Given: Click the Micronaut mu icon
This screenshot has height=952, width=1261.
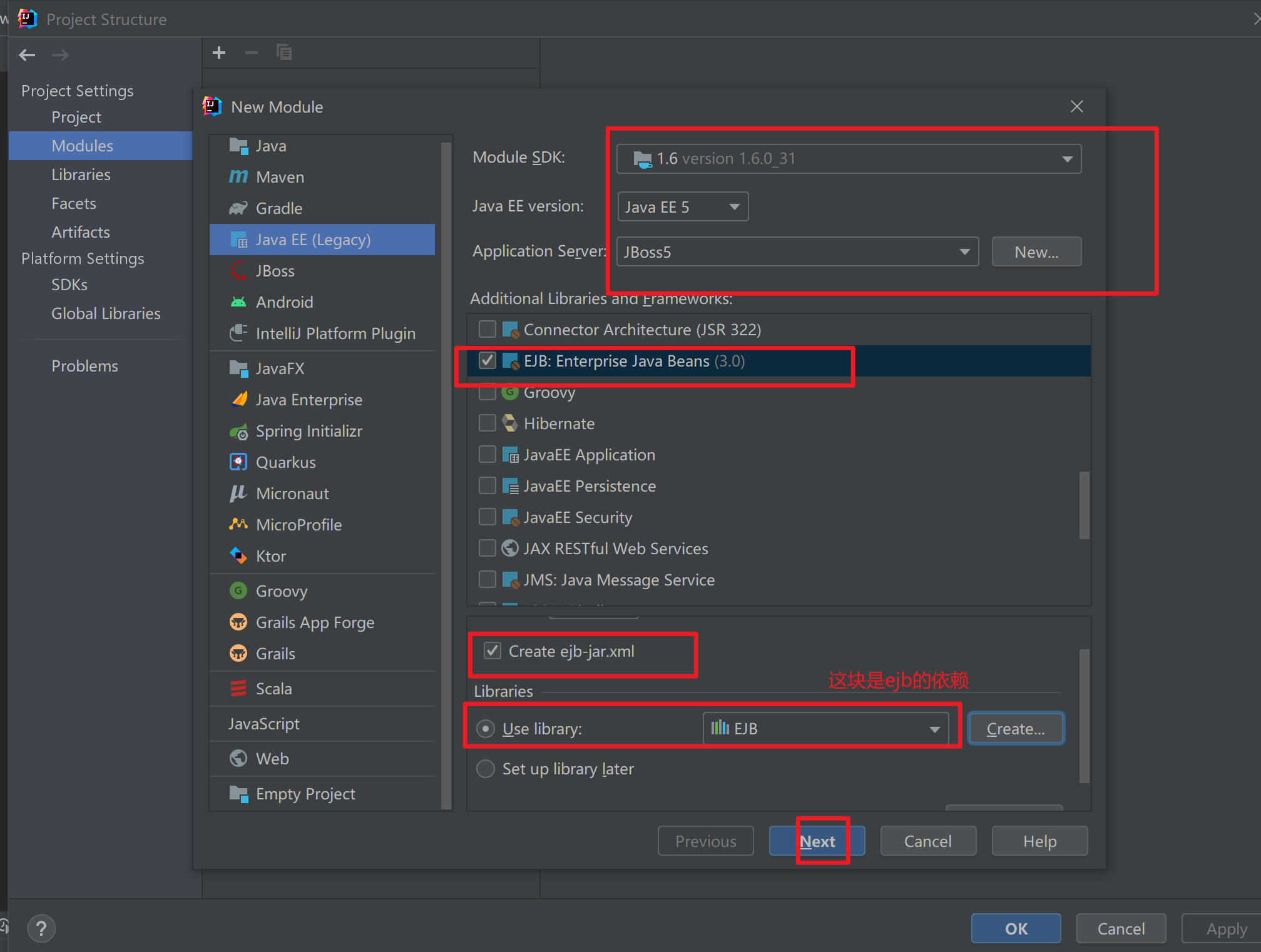Looking at the screenshot, I should (238, 494).
